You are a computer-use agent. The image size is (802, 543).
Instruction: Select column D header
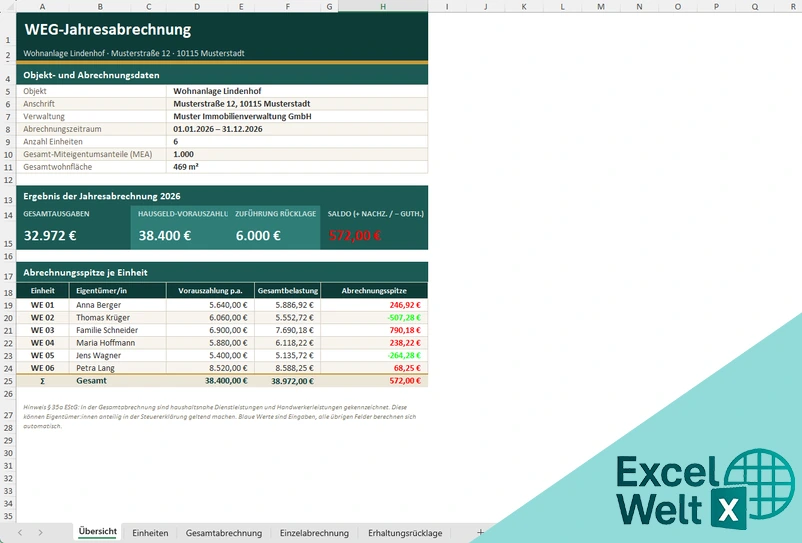coord(197,6)
